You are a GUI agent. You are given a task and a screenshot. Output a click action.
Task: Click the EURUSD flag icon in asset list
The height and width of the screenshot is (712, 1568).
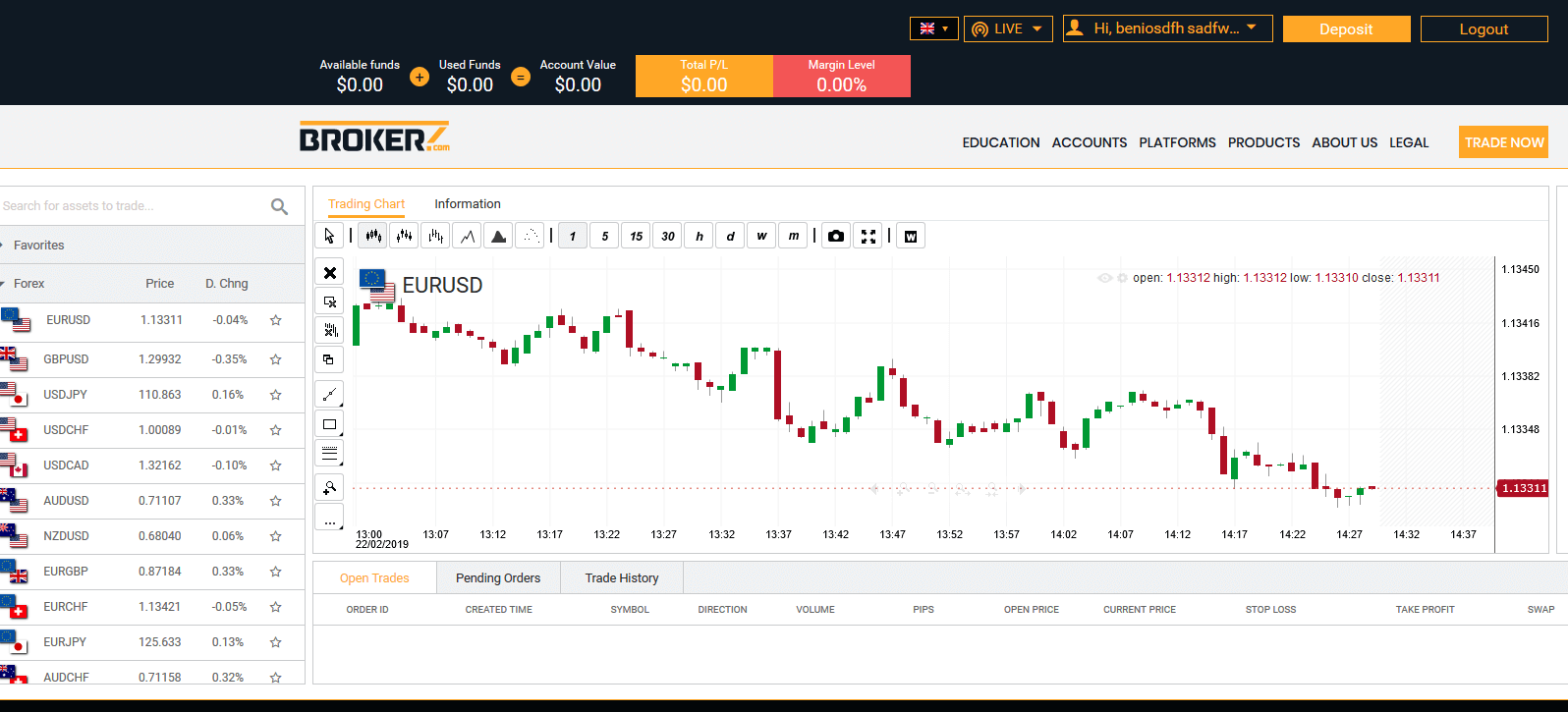[17, 320]
